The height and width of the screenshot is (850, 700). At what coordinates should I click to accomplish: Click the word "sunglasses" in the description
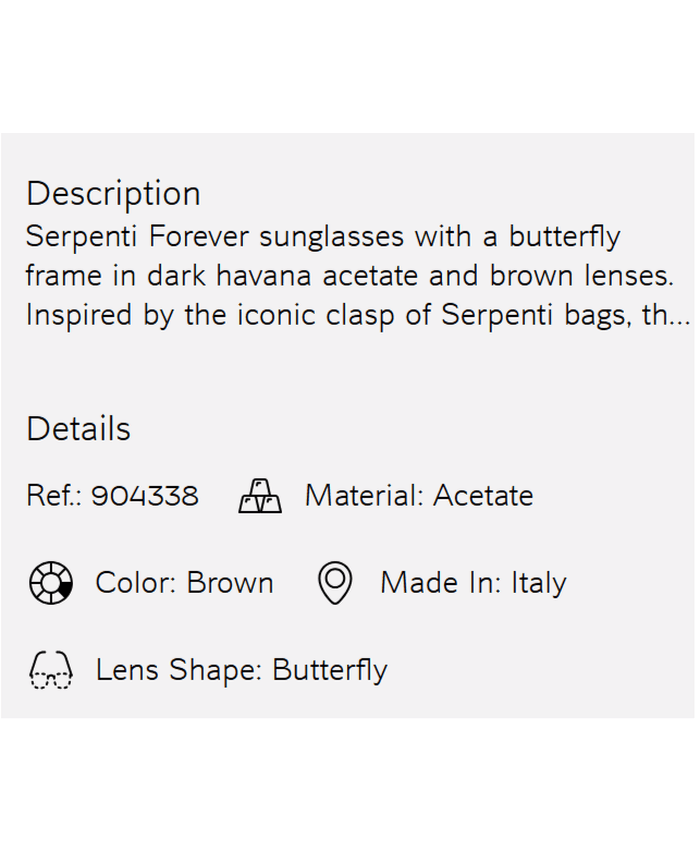332,238
